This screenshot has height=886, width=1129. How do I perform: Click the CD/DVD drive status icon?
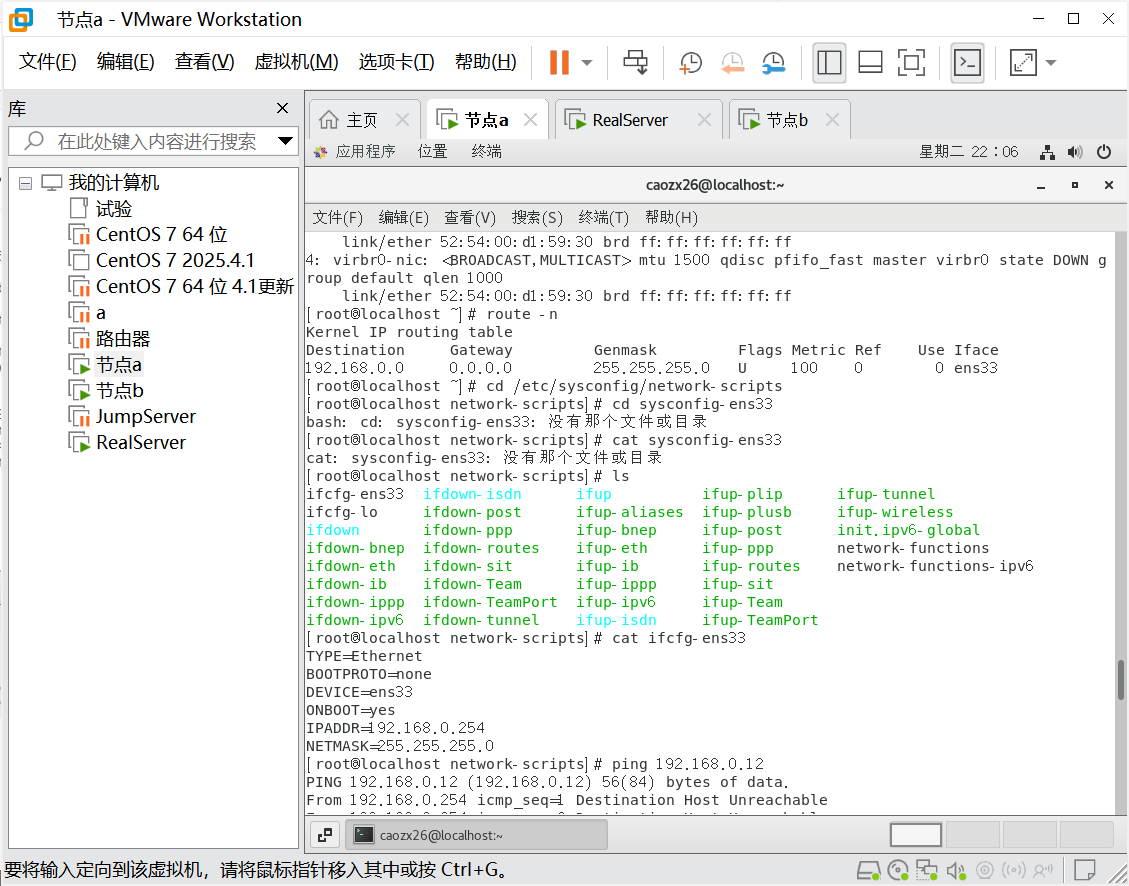pyautogui.click(x=898, y=870)
